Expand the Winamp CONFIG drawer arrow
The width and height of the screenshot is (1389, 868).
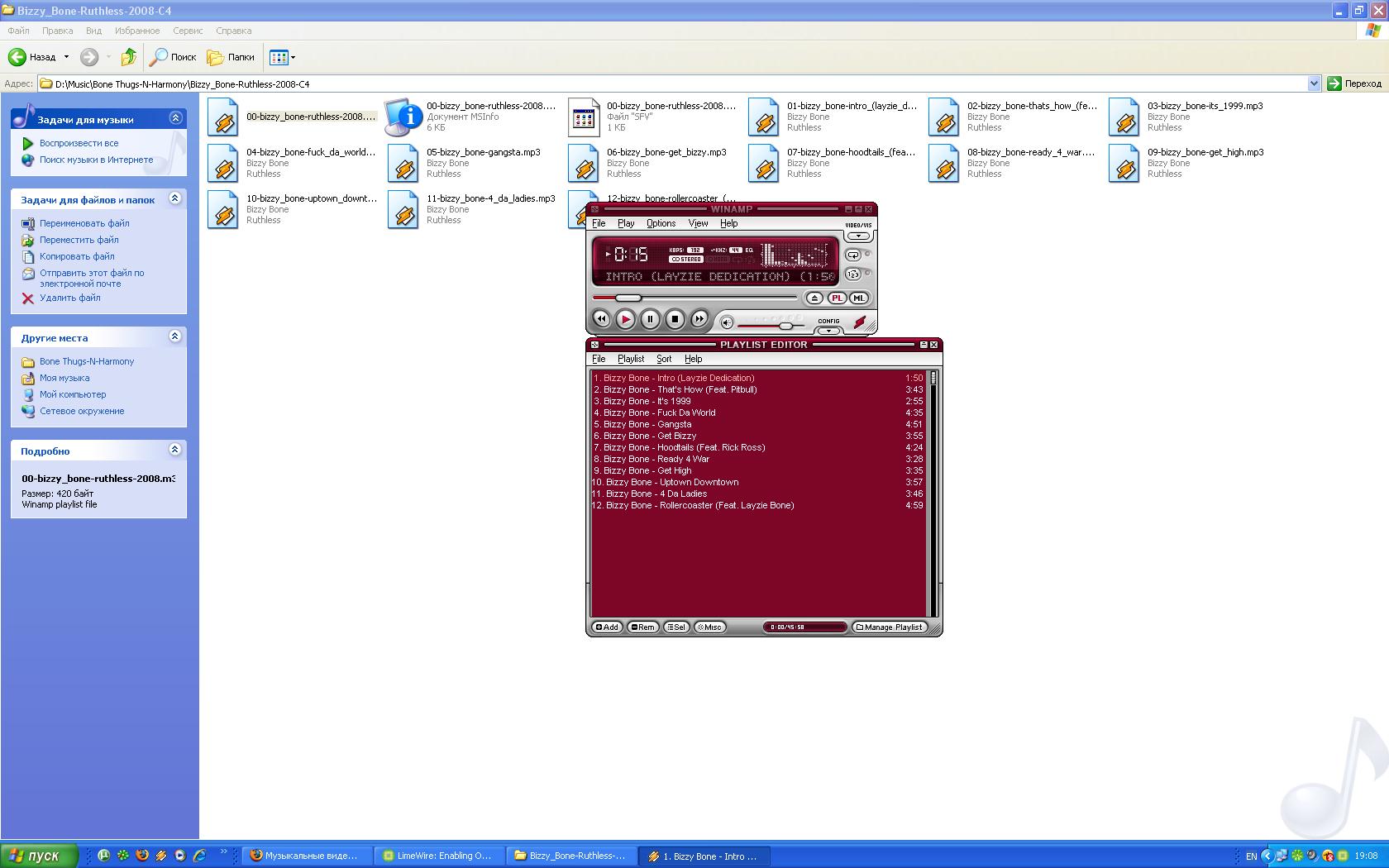[x=828, y=331]
